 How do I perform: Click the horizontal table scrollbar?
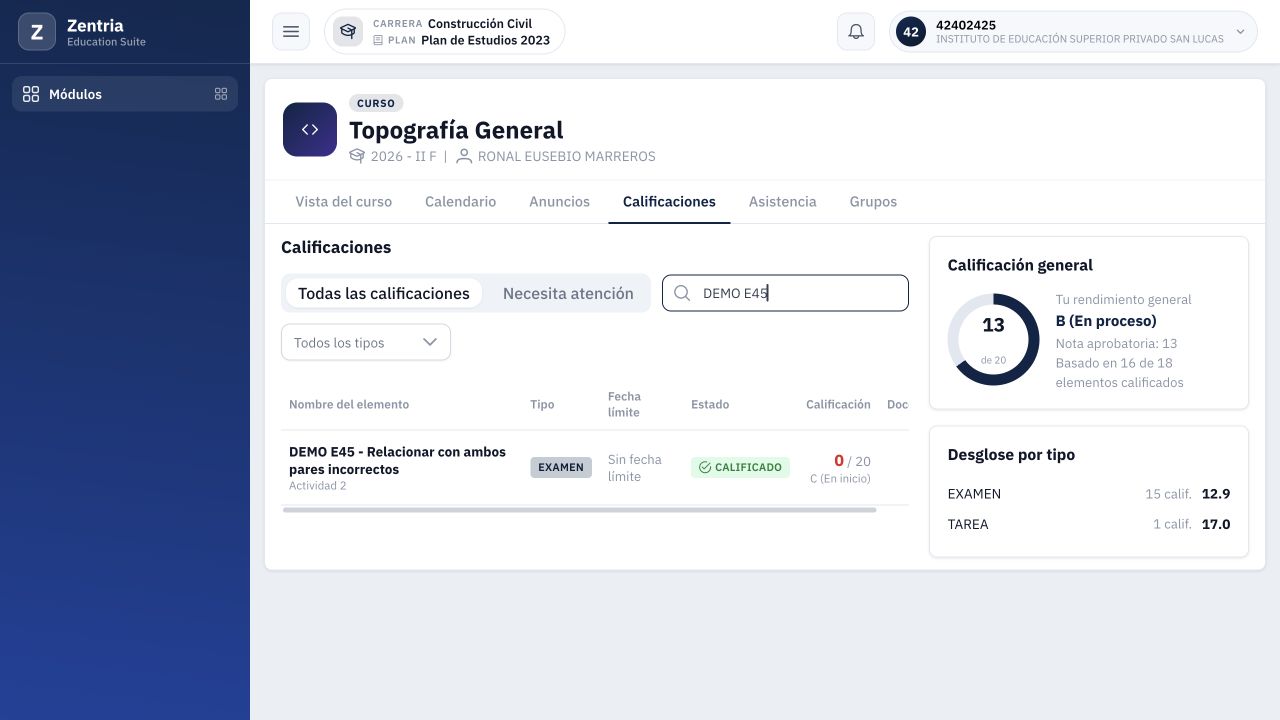[x=580, y=510]
